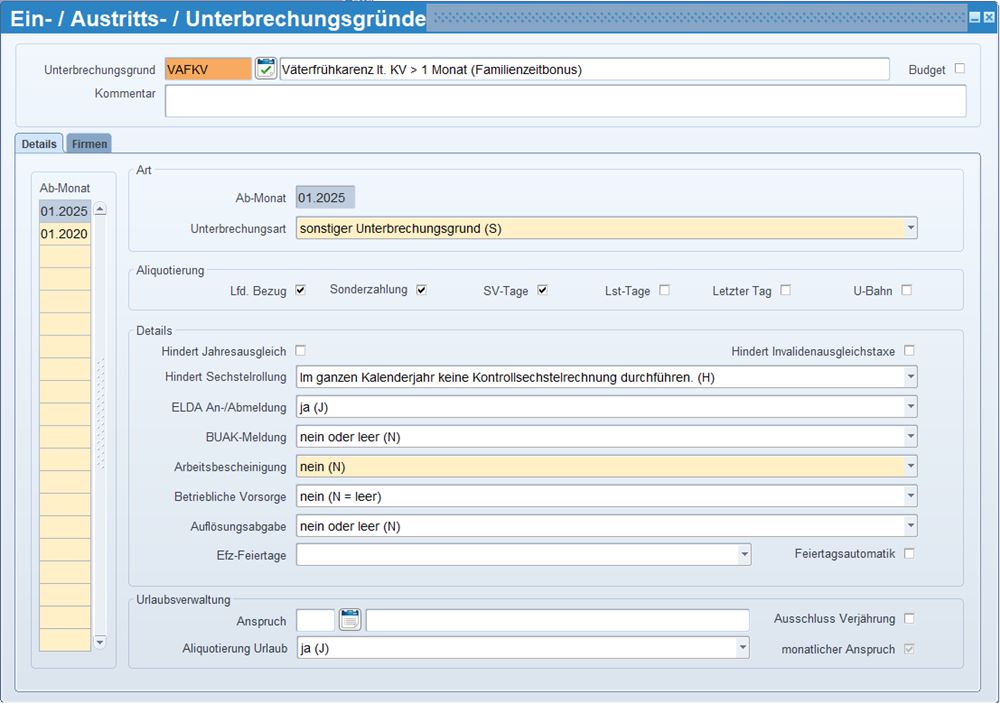Open the Anspruch lookup icon
Screen dimensions: 1000x703
349,620
